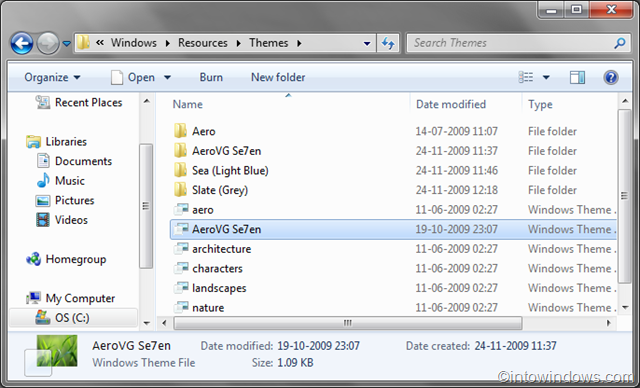This screenshot has height=388, width=640.
Task: Click the navigation pane scroll down arrow
Action: click(147, 323)
